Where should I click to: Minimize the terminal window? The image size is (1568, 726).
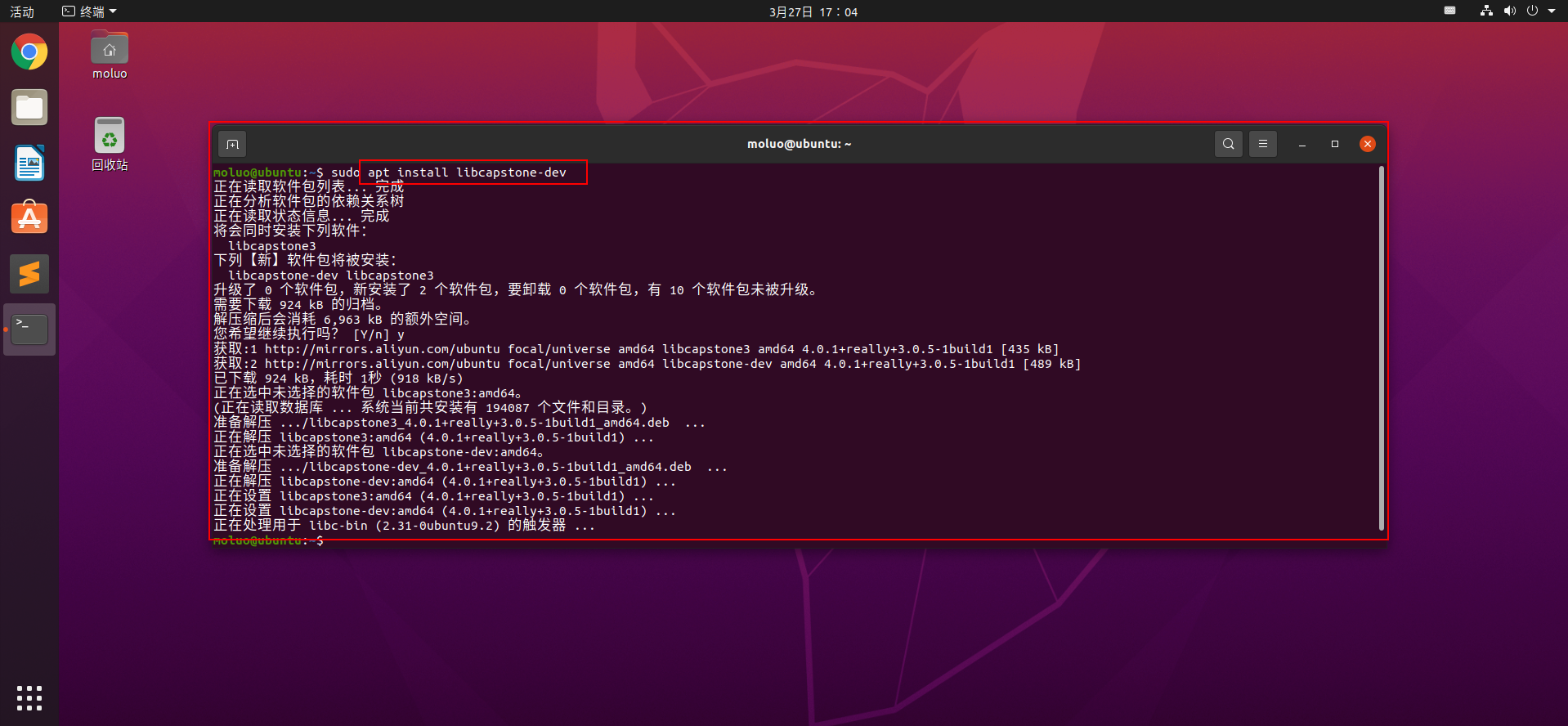1301,144
